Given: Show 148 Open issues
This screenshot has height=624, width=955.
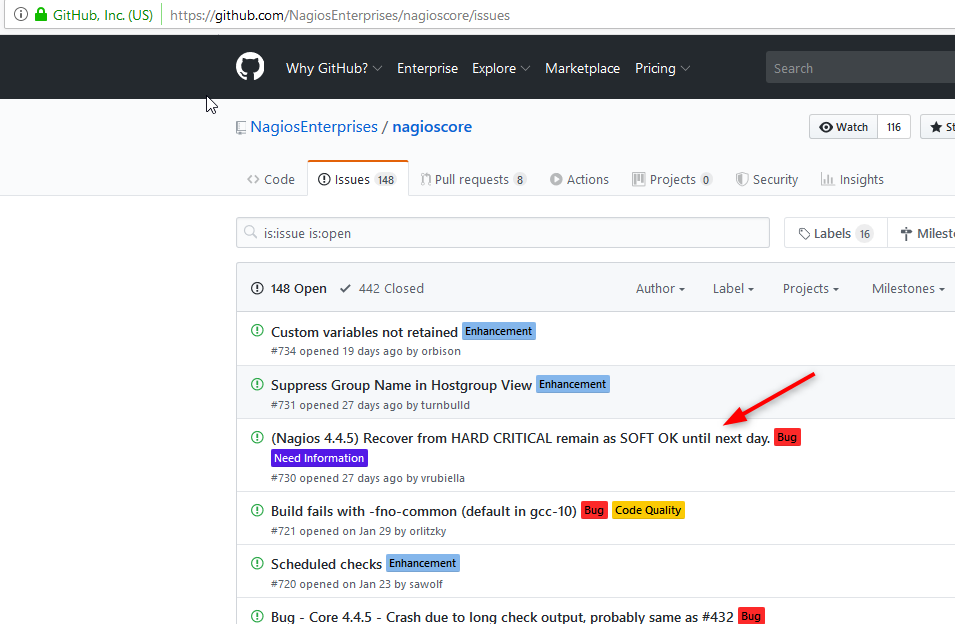Looking at the screenshot, I should pyautogui.click(x=289, y=288).
